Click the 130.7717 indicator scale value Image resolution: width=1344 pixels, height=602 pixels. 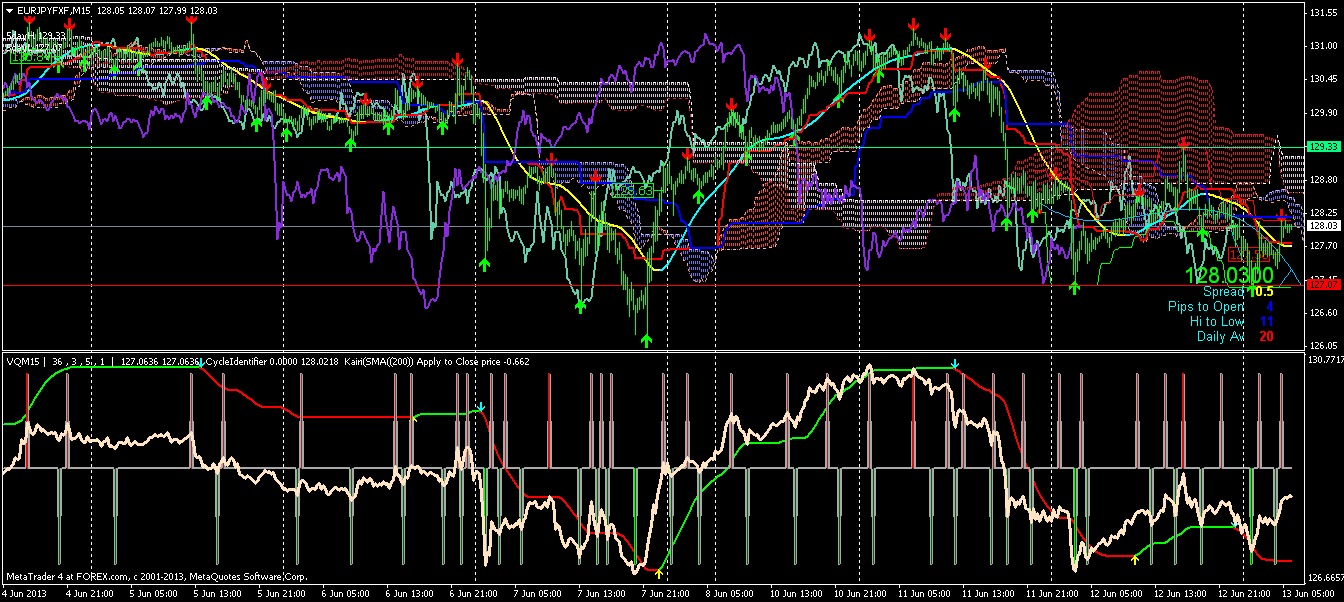click(x=1325, y=359)
